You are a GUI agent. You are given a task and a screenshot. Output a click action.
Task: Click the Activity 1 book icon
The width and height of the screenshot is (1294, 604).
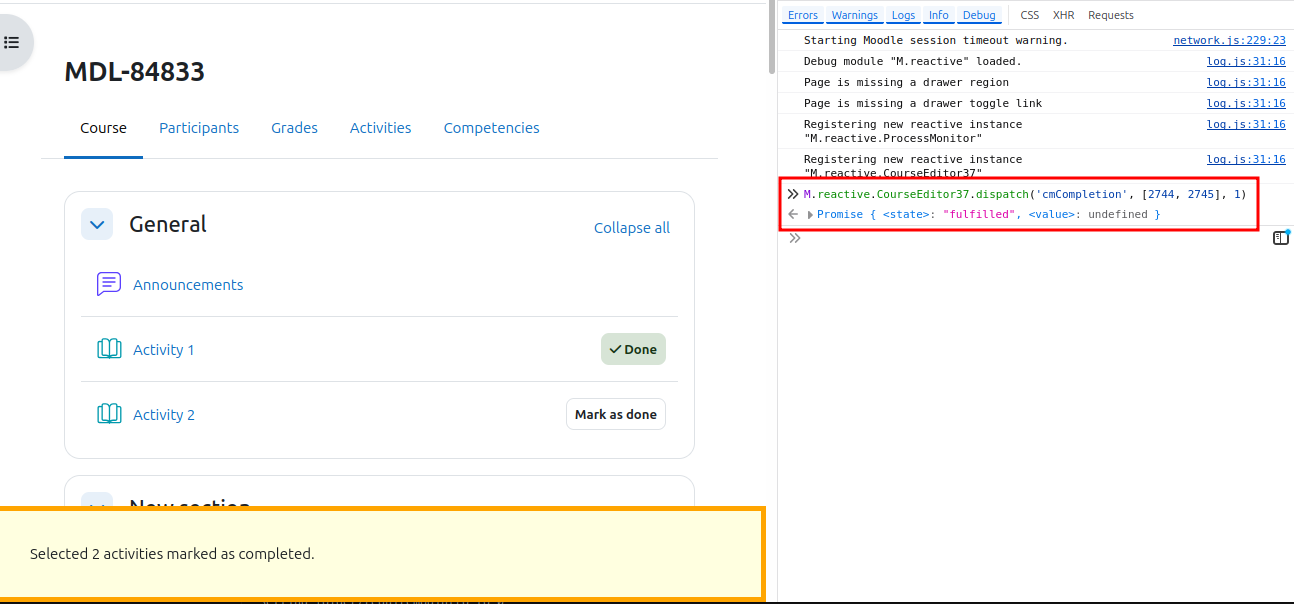tap(109, 349)
